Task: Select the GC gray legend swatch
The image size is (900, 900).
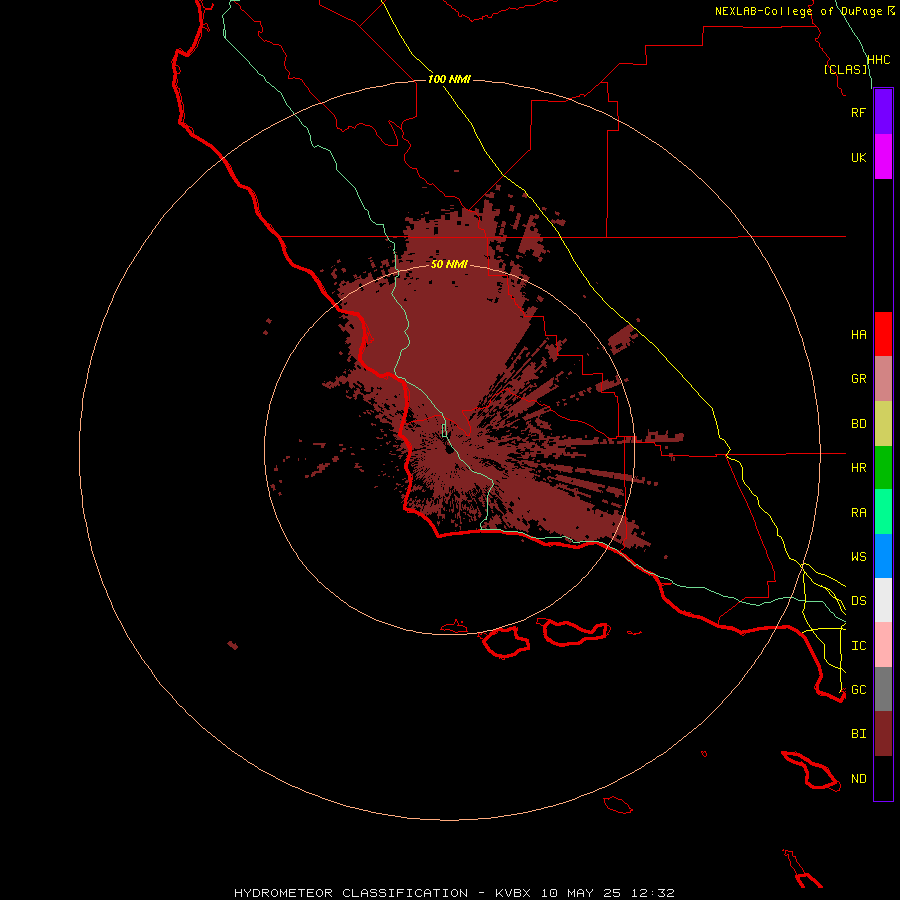Action: click(883, 689)
